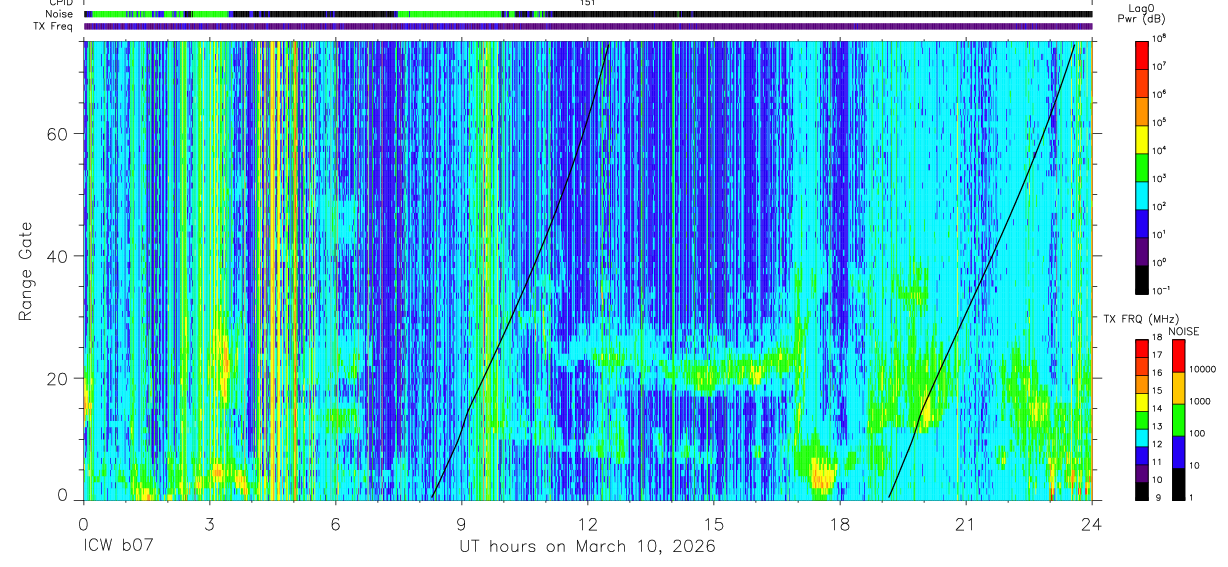
Task: Click UT hours tick label '15'
Action: tap(714, 524)
